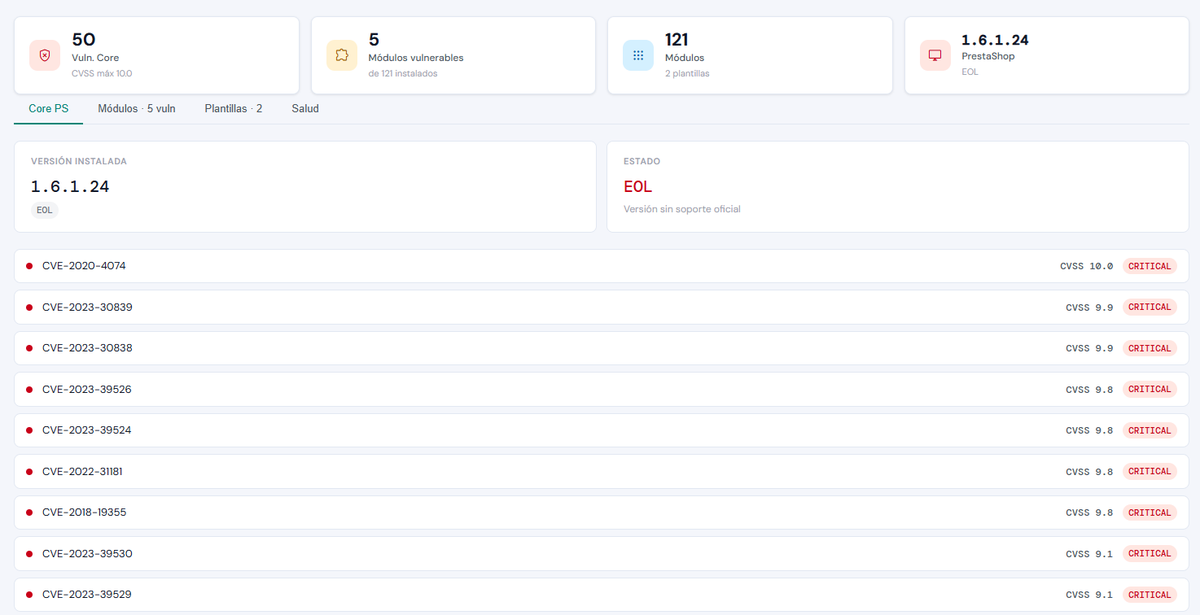The image size is (1200, 615).
Task: Open vulnerability CVE-2023-39526
Action: (x=602, y=389)
